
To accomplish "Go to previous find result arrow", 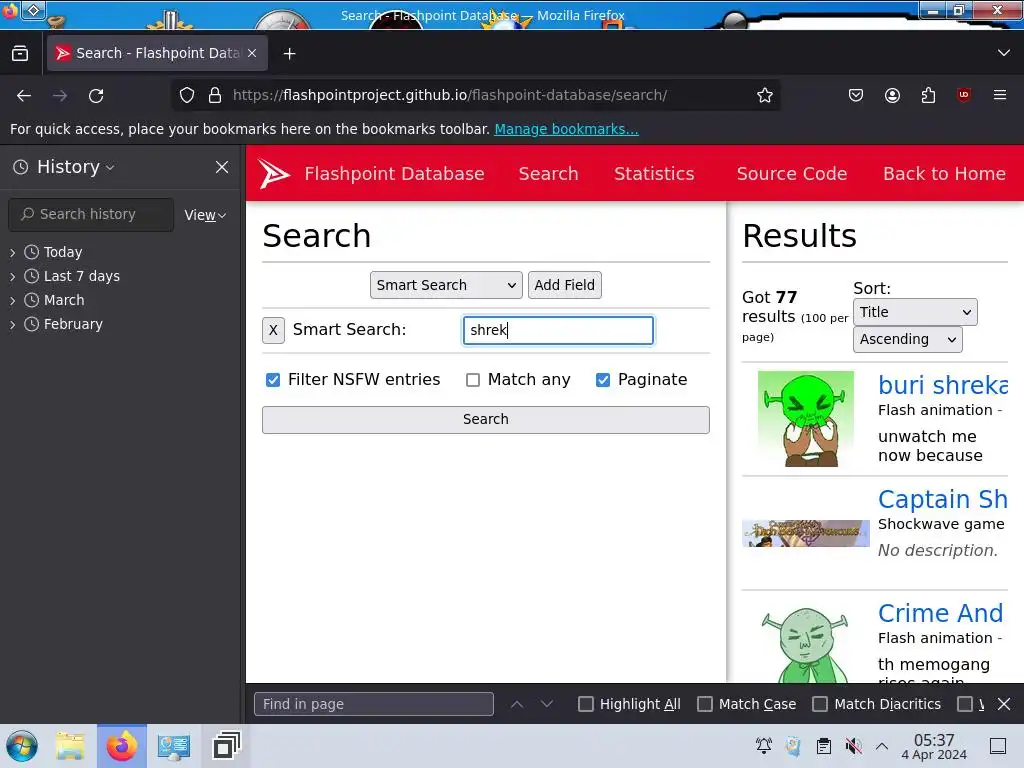I will 517,704.
